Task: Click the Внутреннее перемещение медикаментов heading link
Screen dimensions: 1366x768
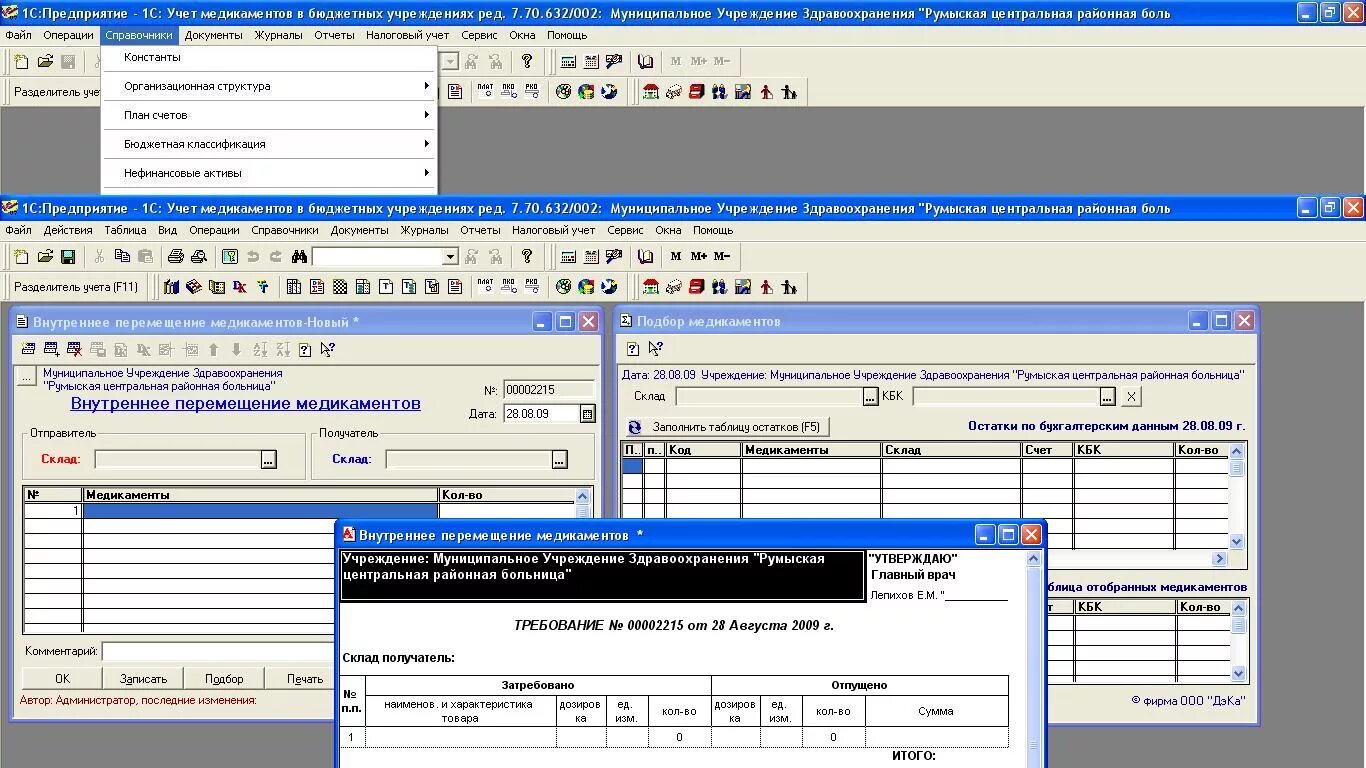Action: coord(246,404)
